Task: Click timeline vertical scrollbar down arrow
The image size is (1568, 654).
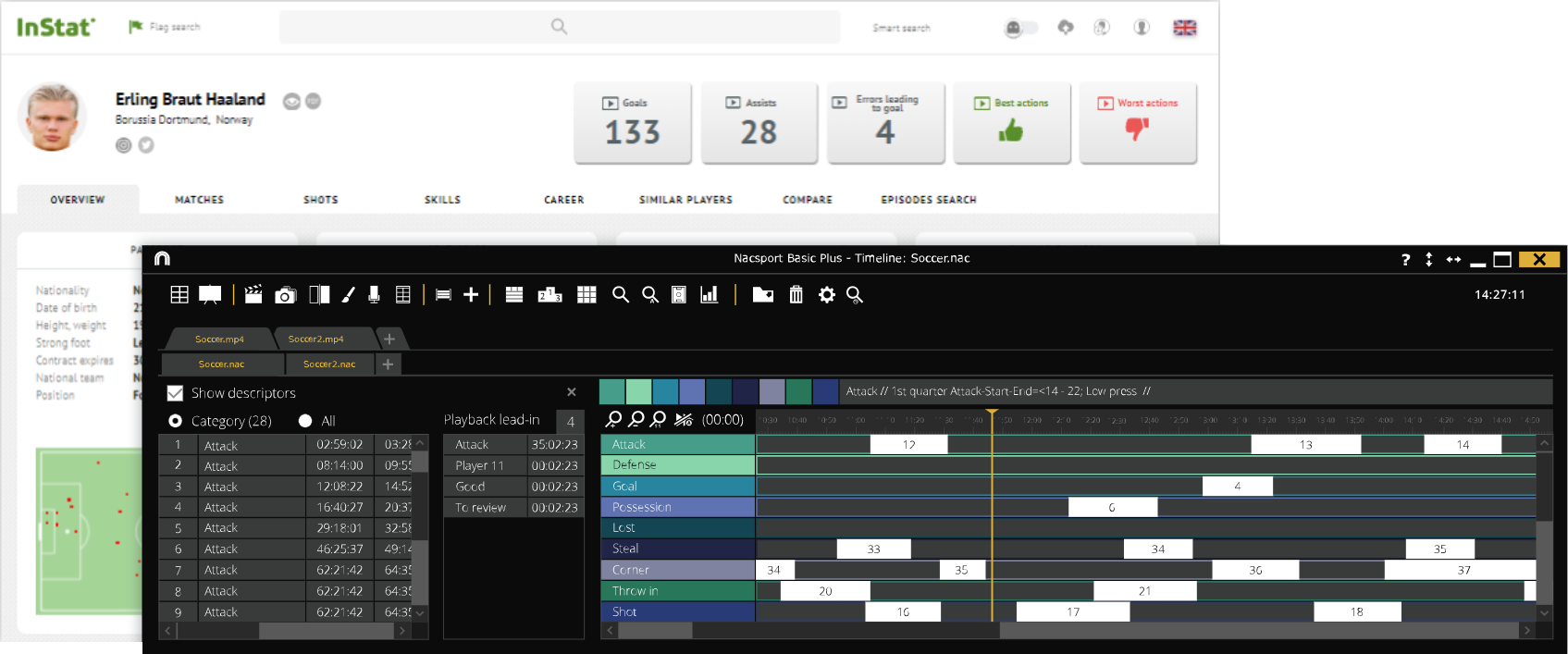Action: coord(1544,612)
